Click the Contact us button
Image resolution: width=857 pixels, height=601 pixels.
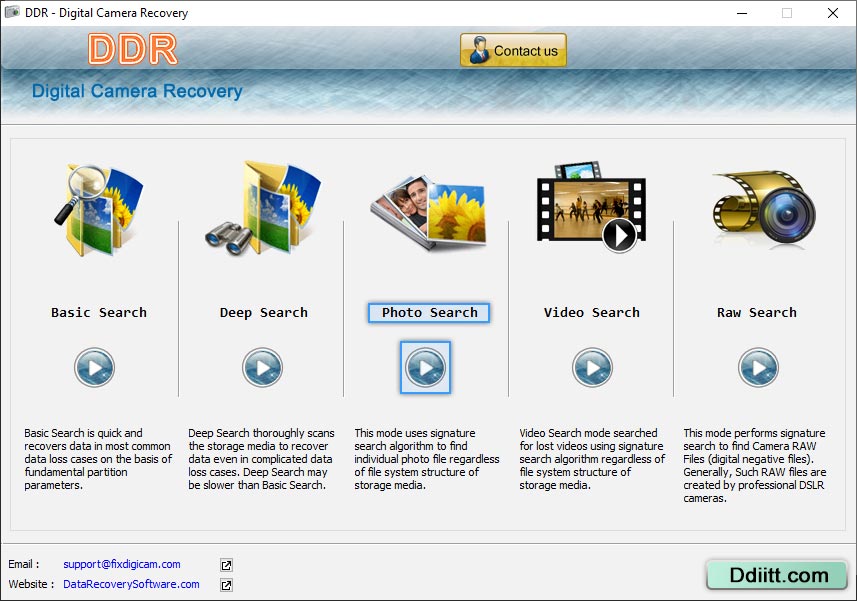[513, 49]
